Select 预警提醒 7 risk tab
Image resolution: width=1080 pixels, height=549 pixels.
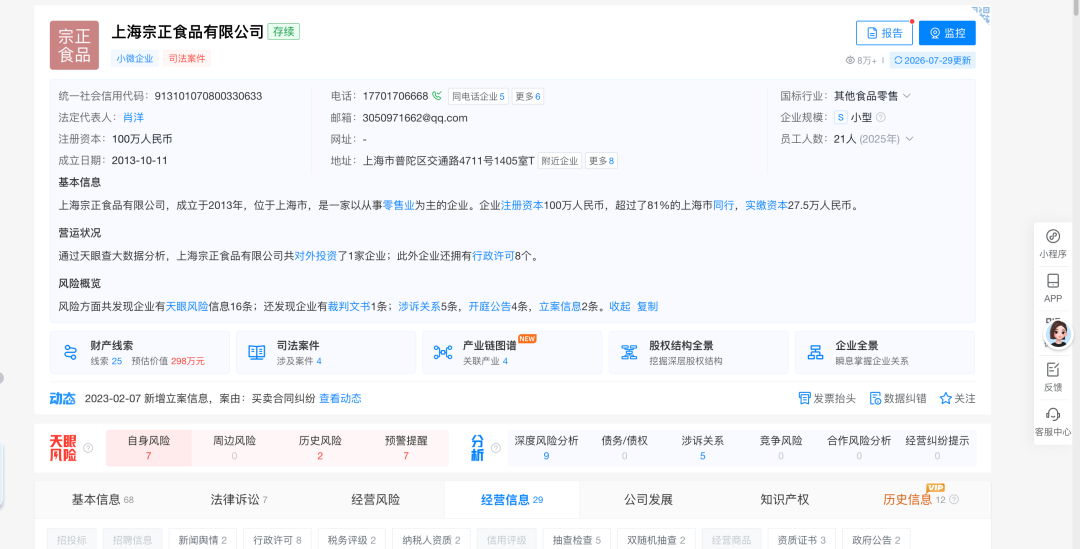[x=406, y=448]
